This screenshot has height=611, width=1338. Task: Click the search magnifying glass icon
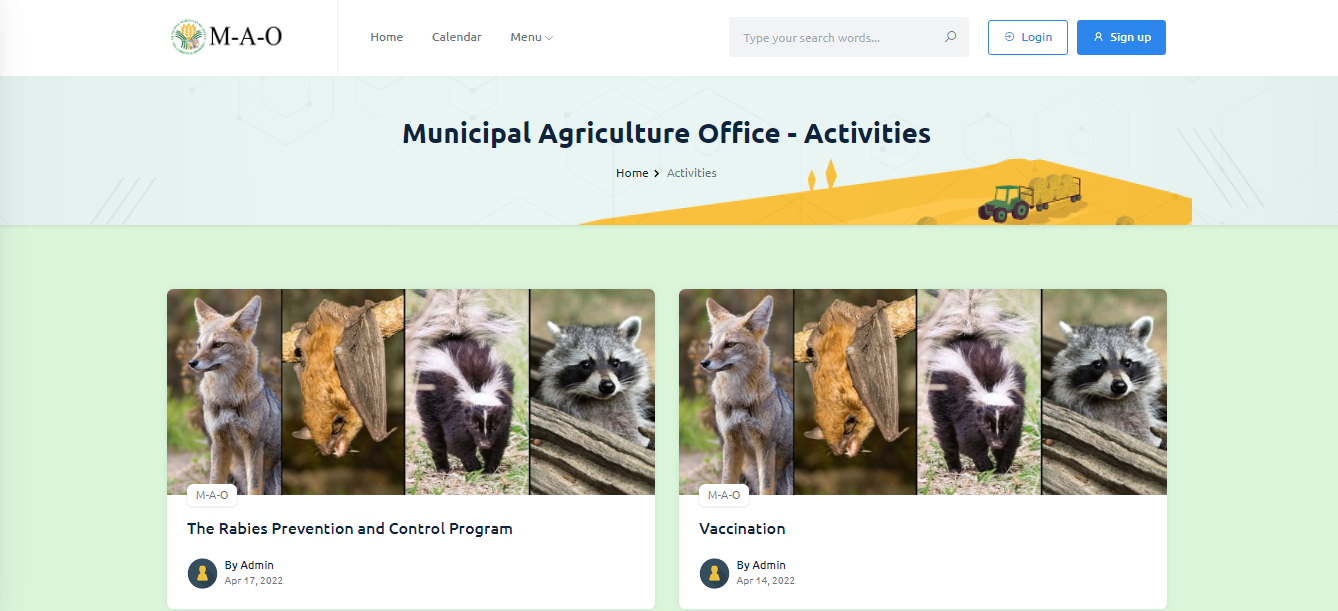tap(949, 36)
